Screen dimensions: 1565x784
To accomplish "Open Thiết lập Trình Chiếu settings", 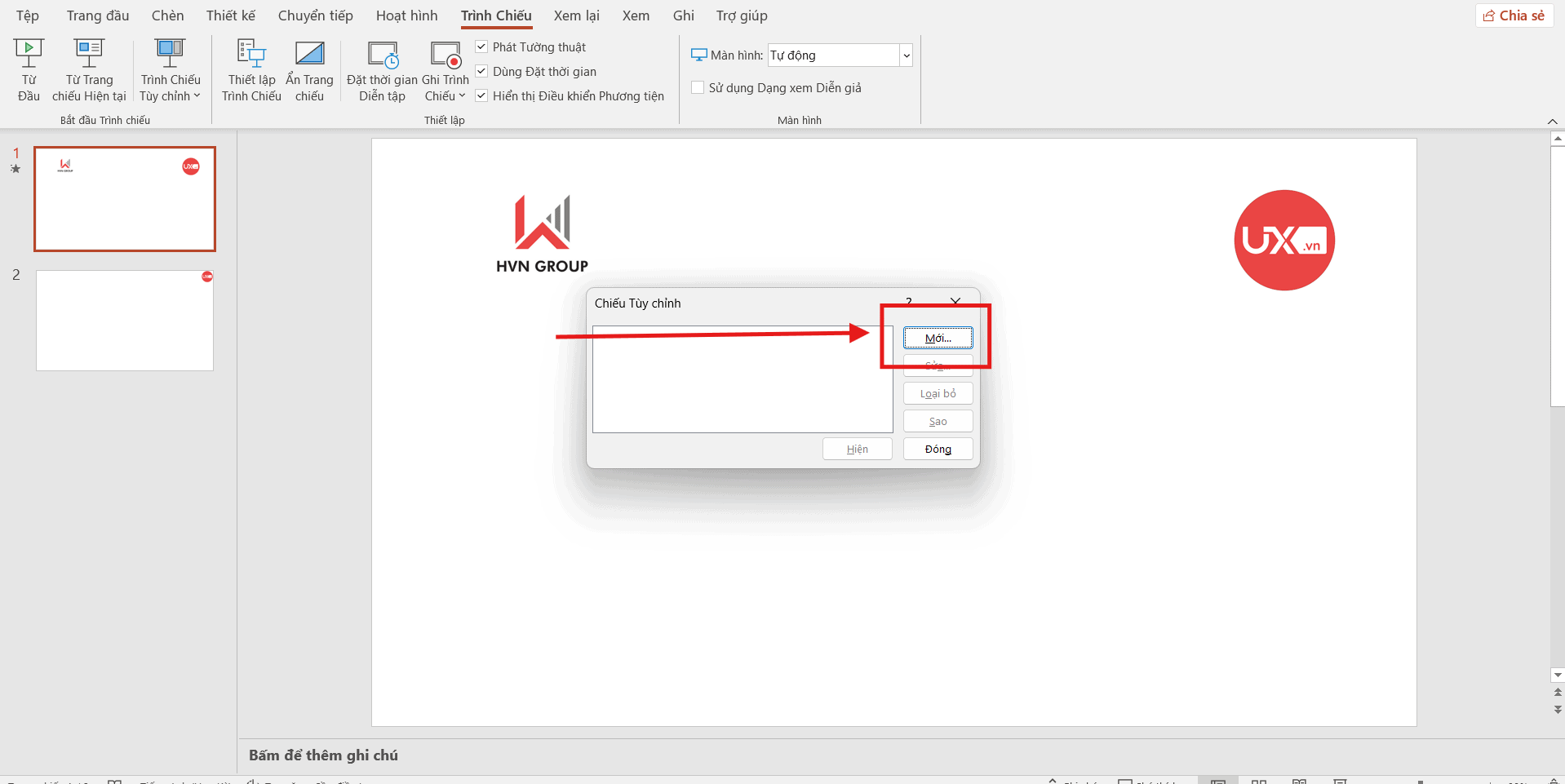I will (x=251, y=55).
